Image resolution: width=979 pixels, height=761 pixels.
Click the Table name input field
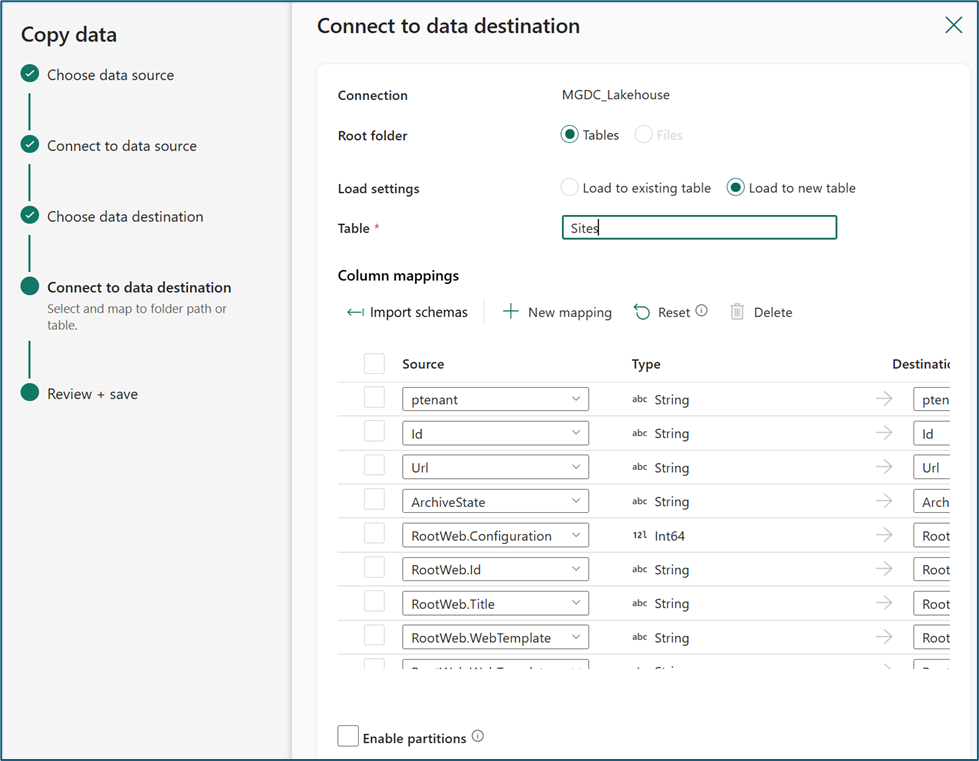tap(699, 228)
